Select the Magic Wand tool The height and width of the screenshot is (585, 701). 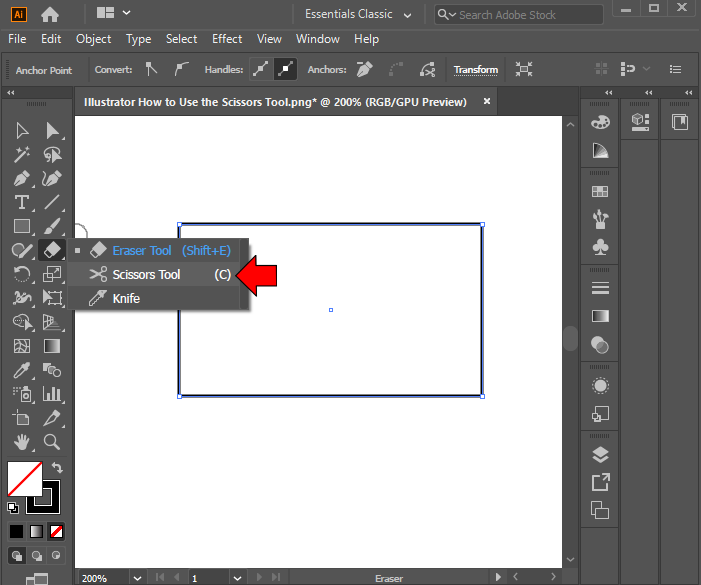click(22, 155)
